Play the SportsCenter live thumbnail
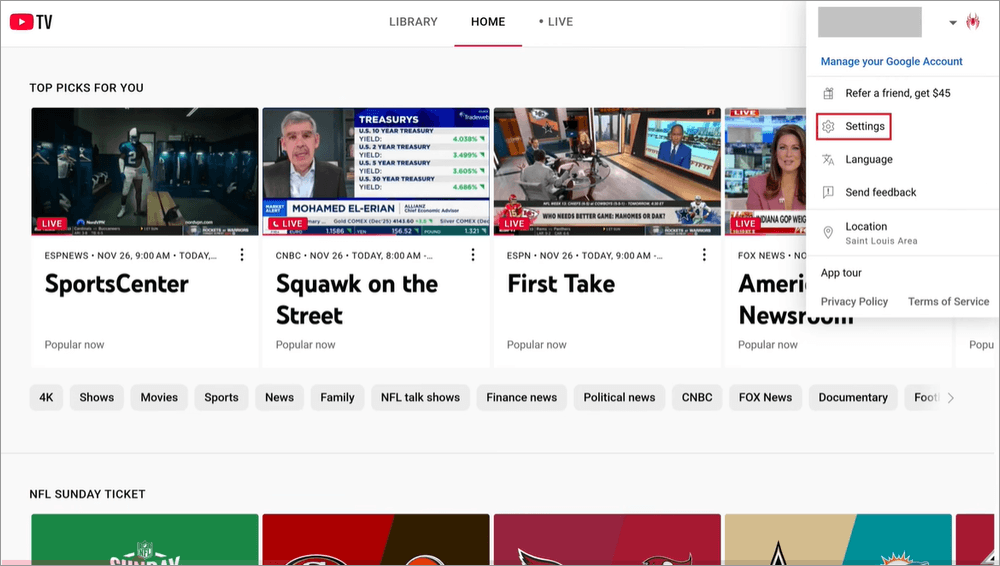The image size is (1000, 566). point(145,172)
